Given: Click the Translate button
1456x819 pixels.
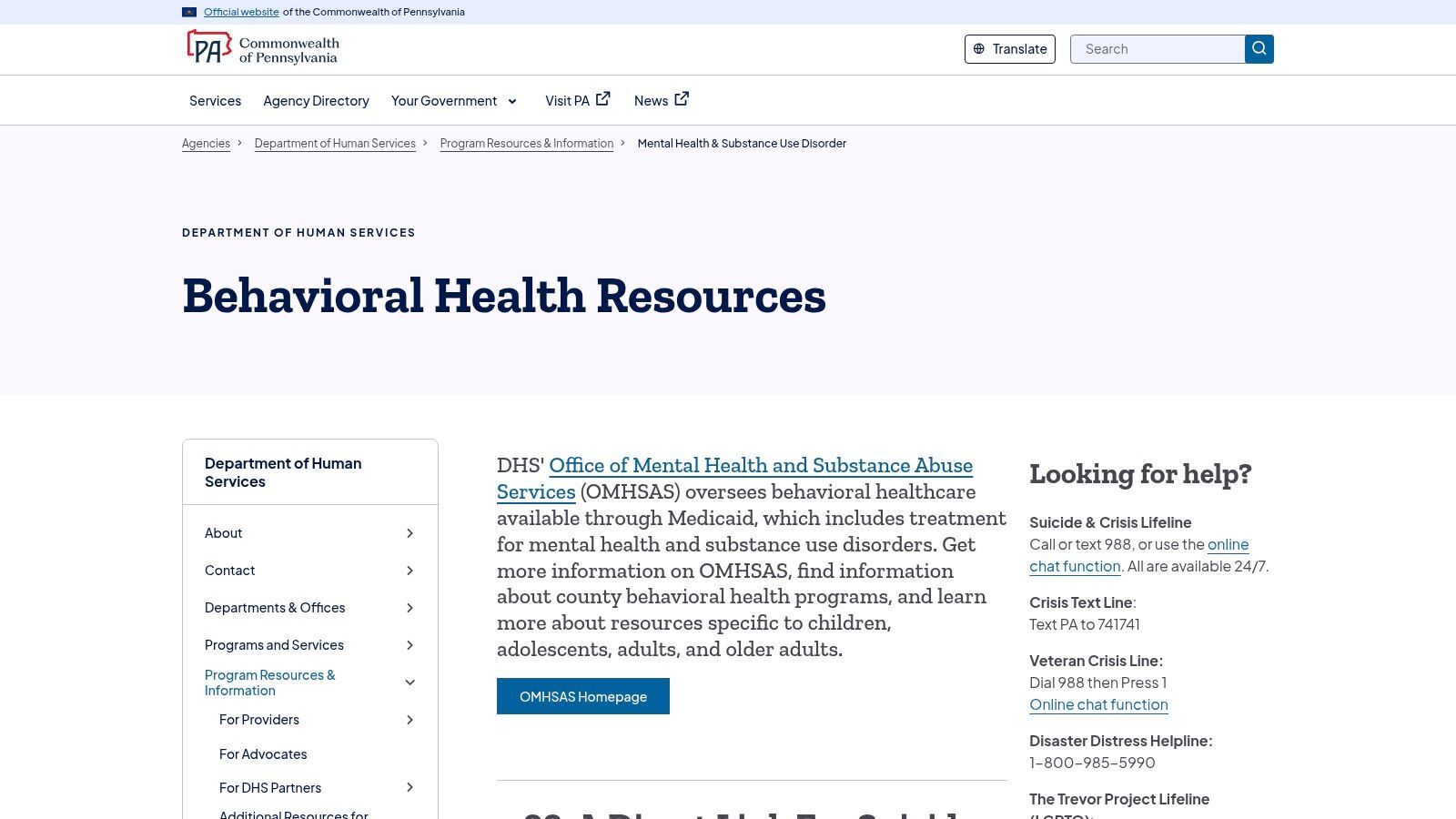Looking at the screenshot, I should [1010, 49].
